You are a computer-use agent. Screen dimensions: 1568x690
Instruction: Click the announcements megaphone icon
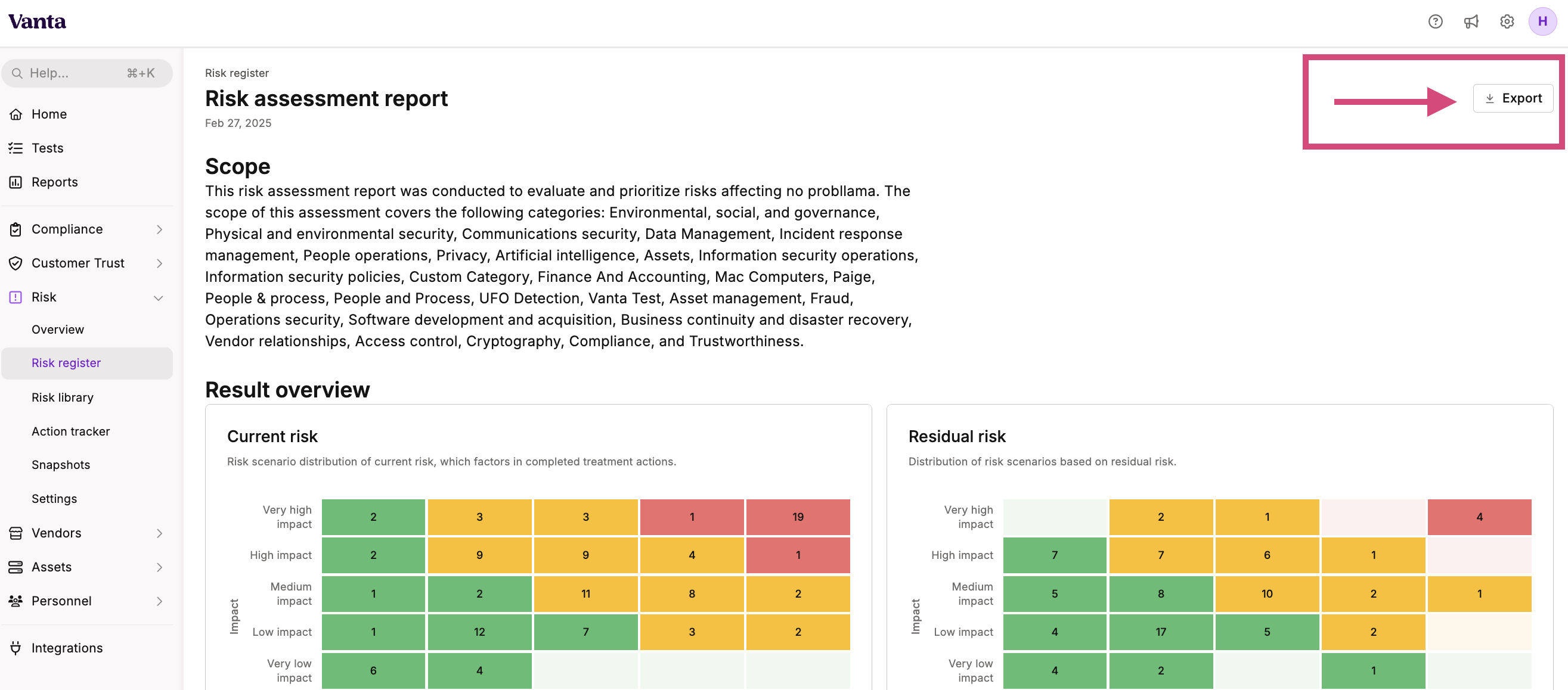coord(1471,22)
